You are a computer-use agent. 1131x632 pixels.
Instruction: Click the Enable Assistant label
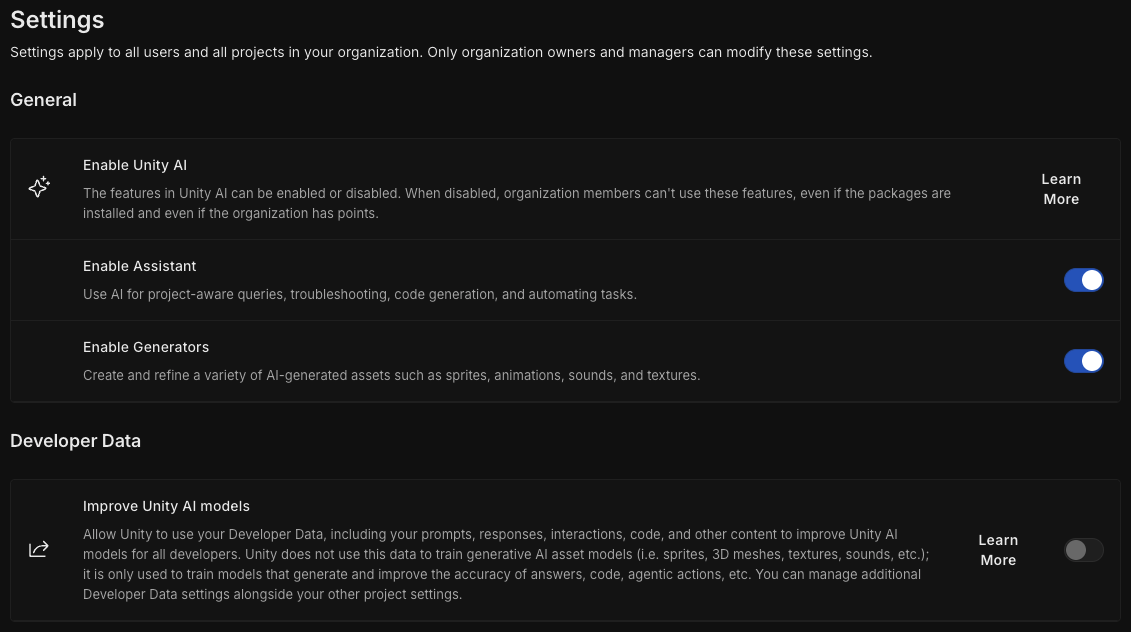tap(139, 266)
